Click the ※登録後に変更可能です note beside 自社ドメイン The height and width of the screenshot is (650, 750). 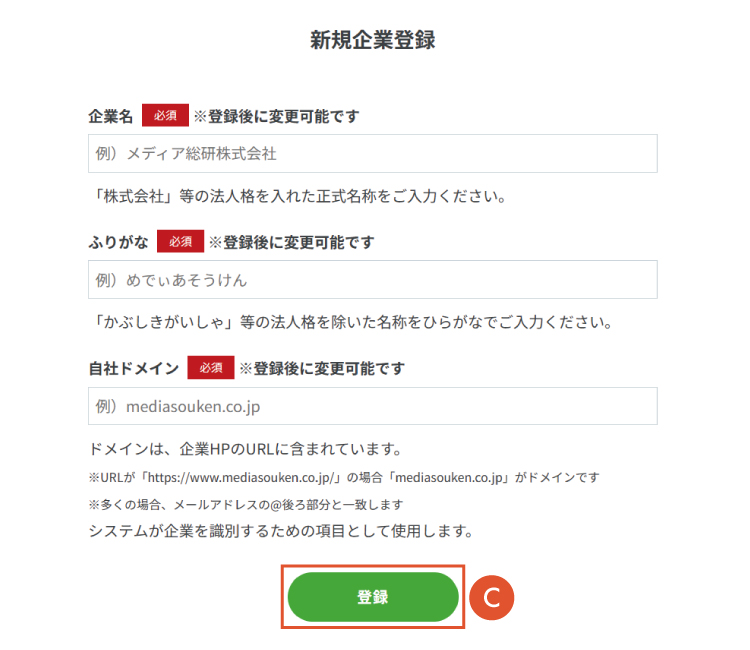[321, 369]
